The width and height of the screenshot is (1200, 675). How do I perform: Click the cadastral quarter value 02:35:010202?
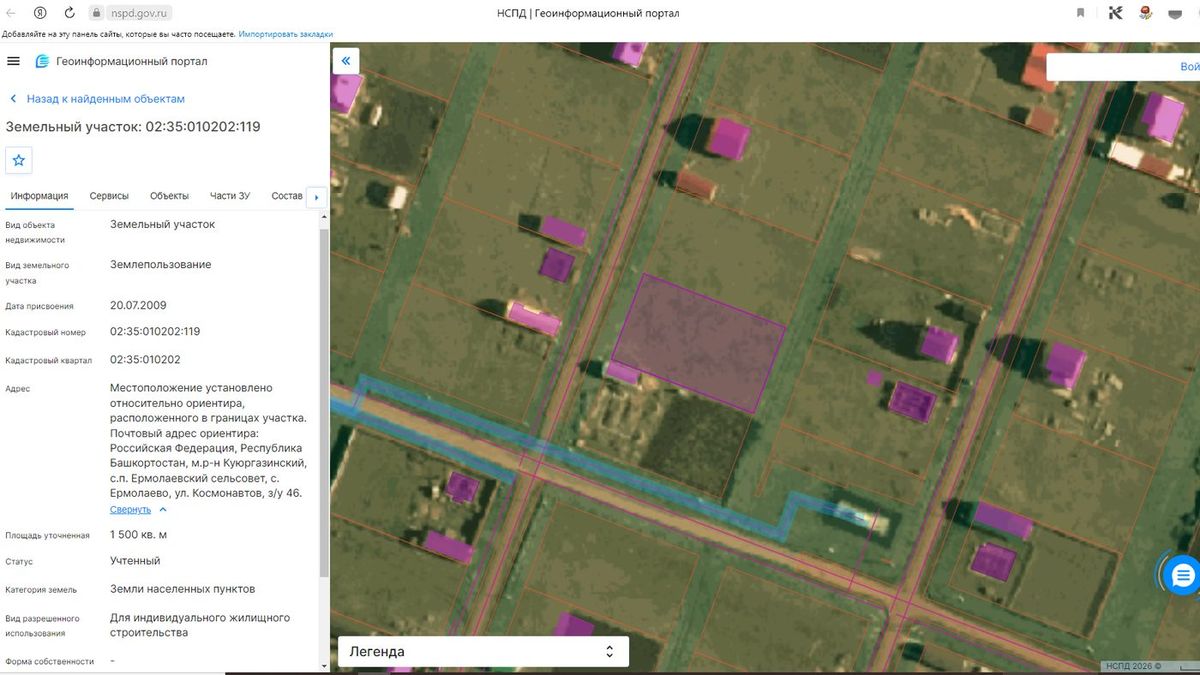145,359
